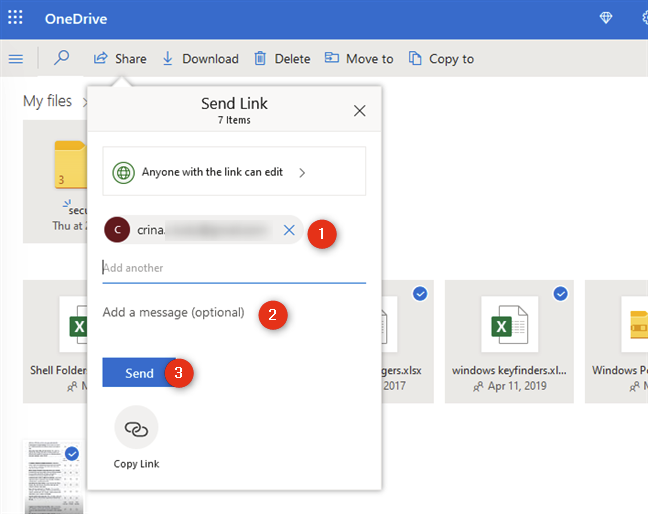This screenshot has height=514, width=648.
Task: Click the windows keyfinders.xl... file name
Action: click(509, 370)
